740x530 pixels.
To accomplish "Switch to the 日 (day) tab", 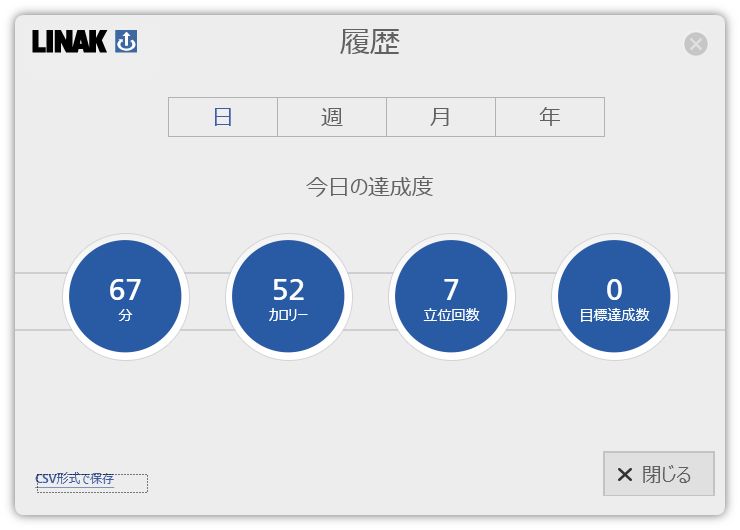I will (x=223, y=117).
